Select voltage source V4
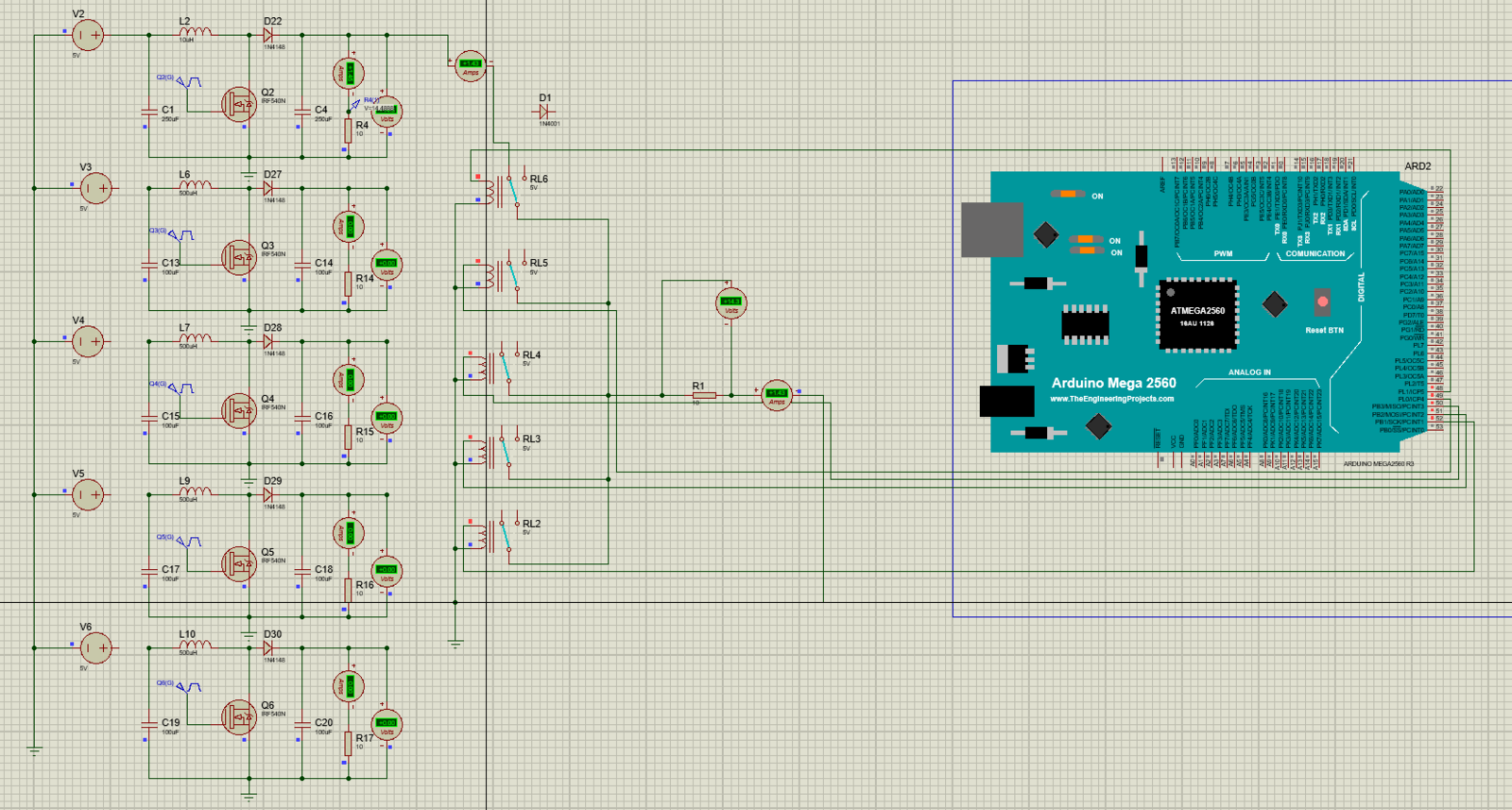The width and height of the screenshot is (1512, 810). tap(88, 341)
